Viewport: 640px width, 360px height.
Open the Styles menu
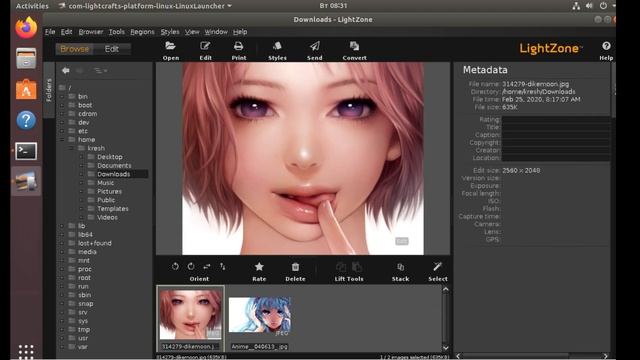pos(170,32)
